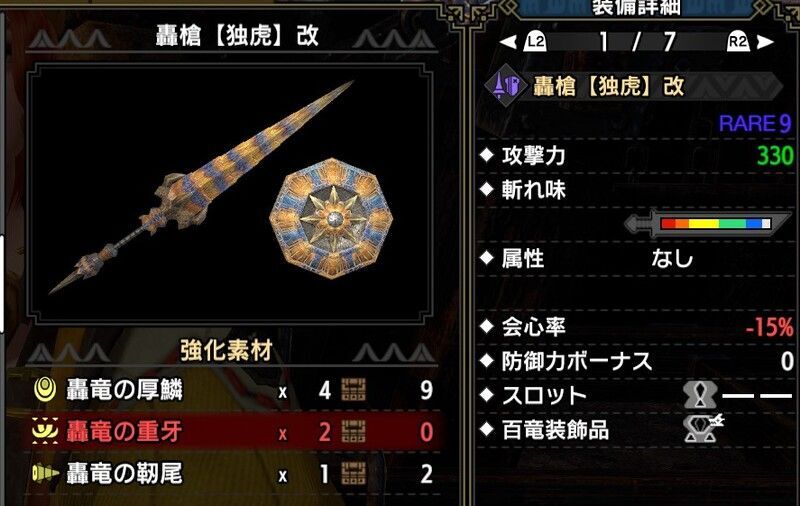Click the lance weapon type icon
Screen dimensions: 800x506
pyautogui.click(x=505, y=85)
